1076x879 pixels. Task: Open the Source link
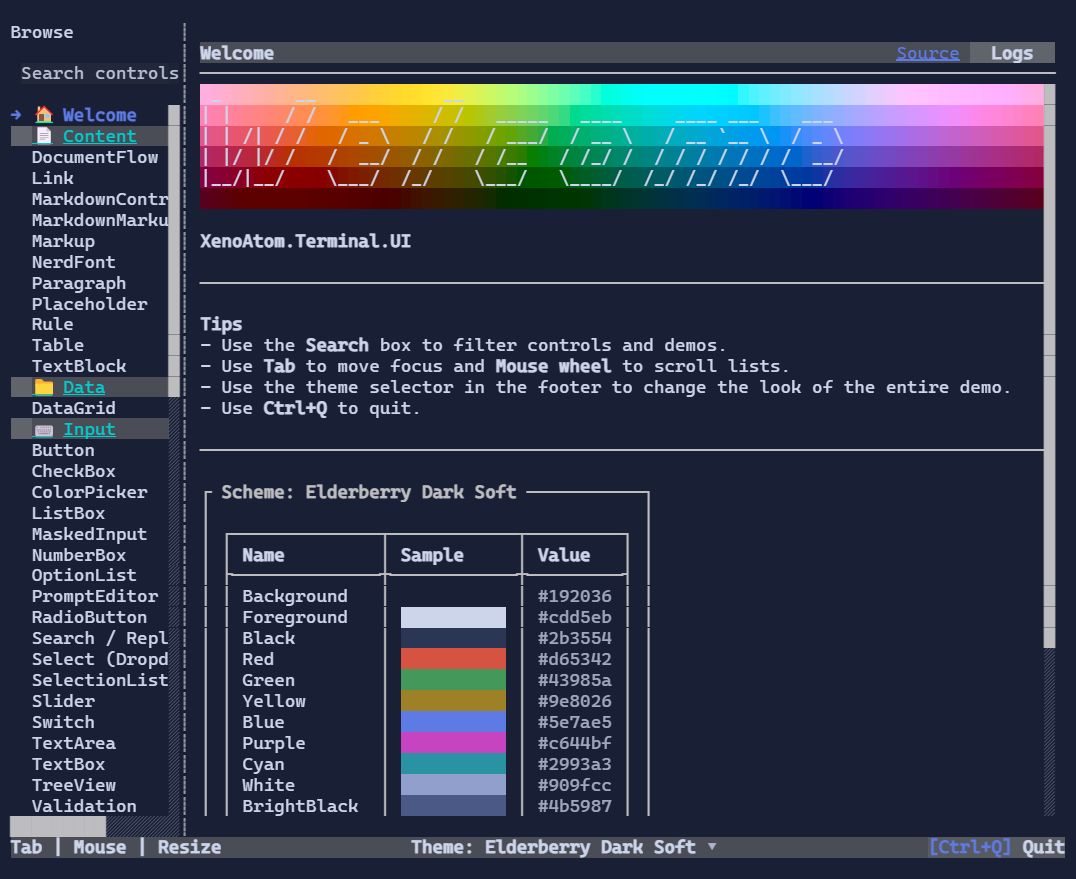(927, 53)
